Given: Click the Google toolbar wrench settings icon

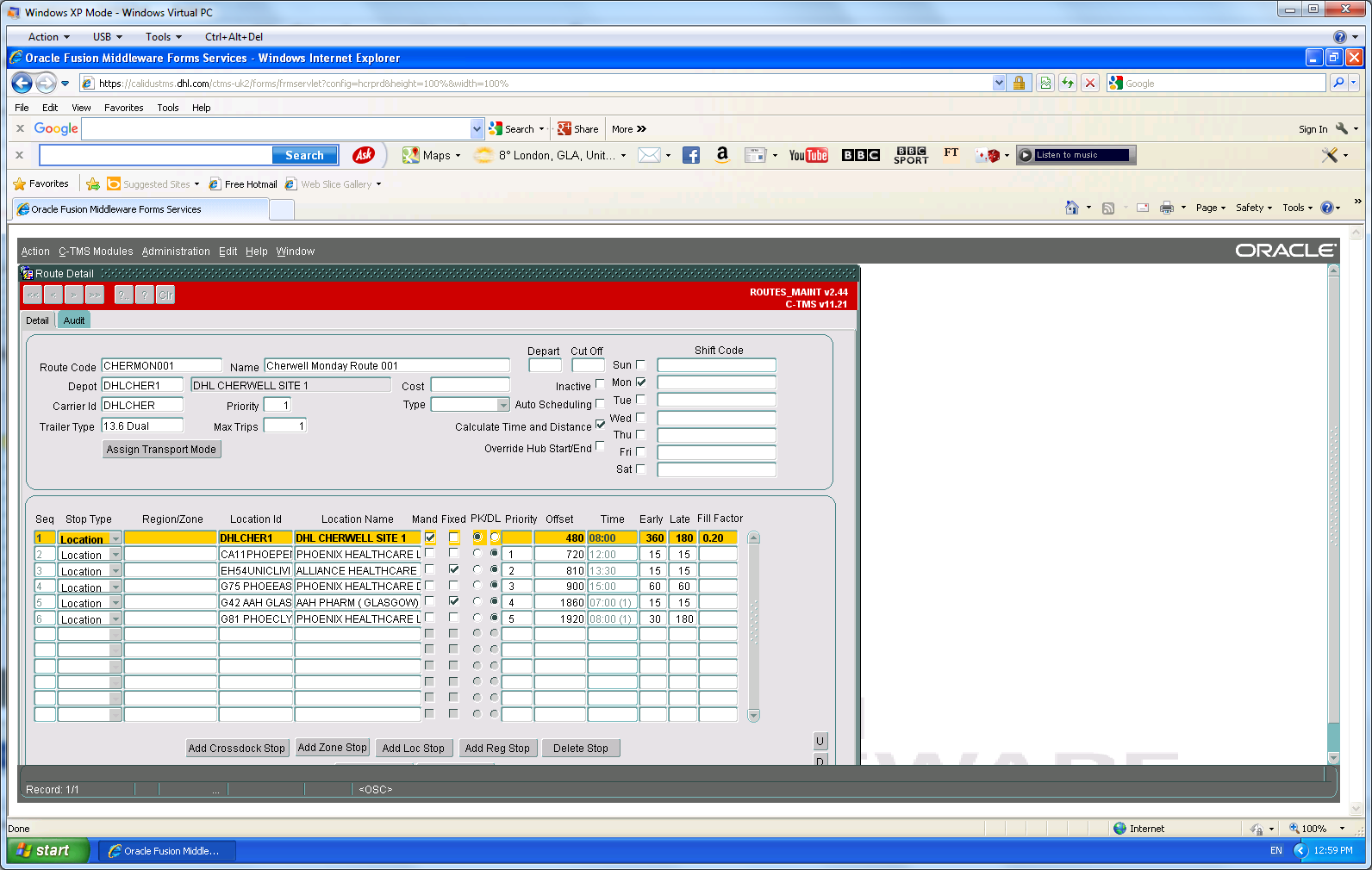Looking at the screenshot, I should [1342, 128].
